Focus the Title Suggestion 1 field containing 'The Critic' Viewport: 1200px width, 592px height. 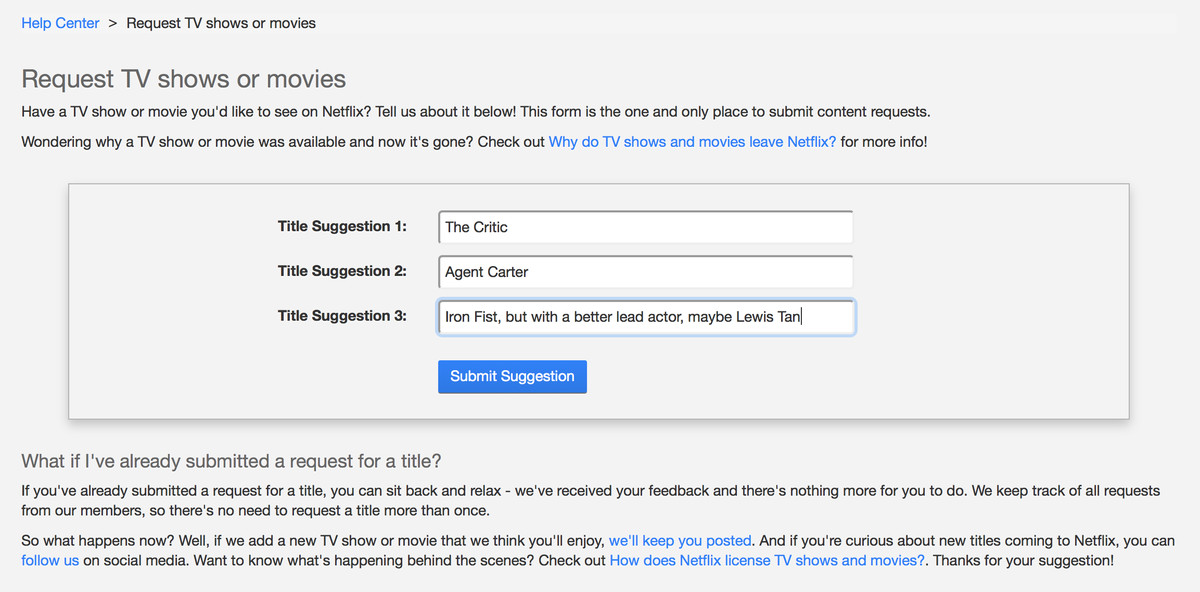coord(645,227)
